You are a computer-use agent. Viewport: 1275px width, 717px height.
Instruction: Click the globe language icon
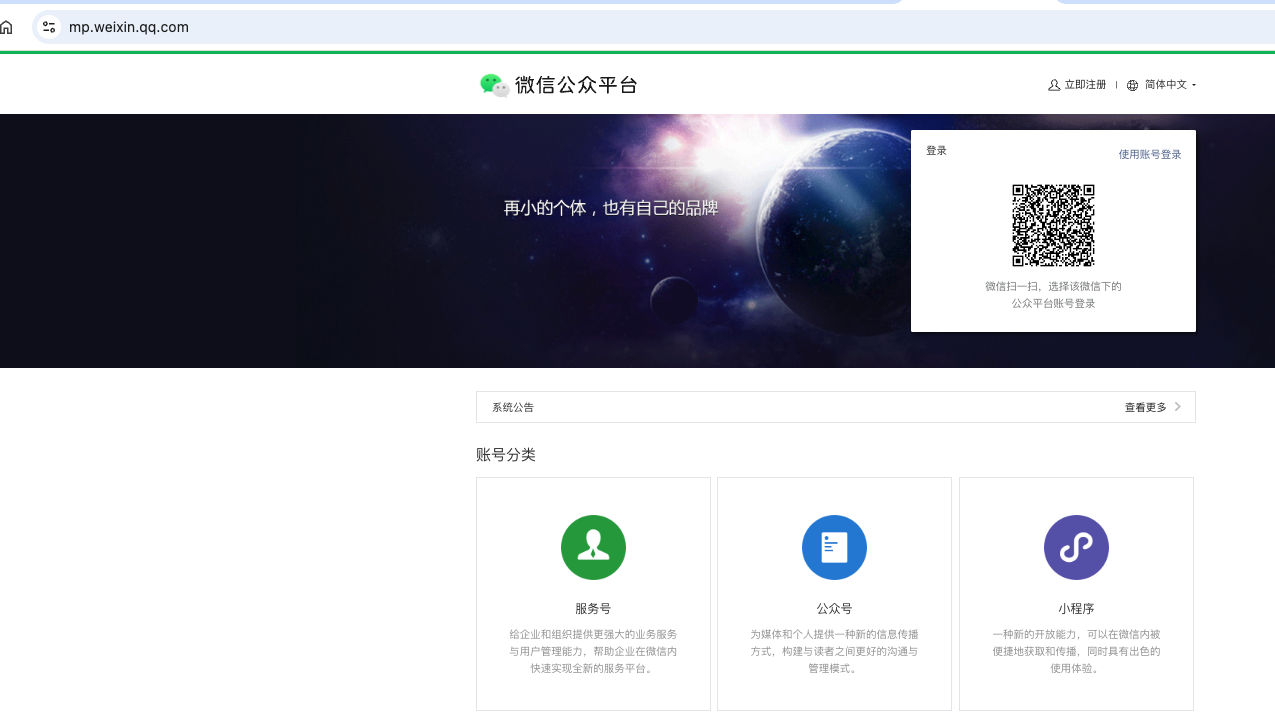click(x=1132, y=85)
